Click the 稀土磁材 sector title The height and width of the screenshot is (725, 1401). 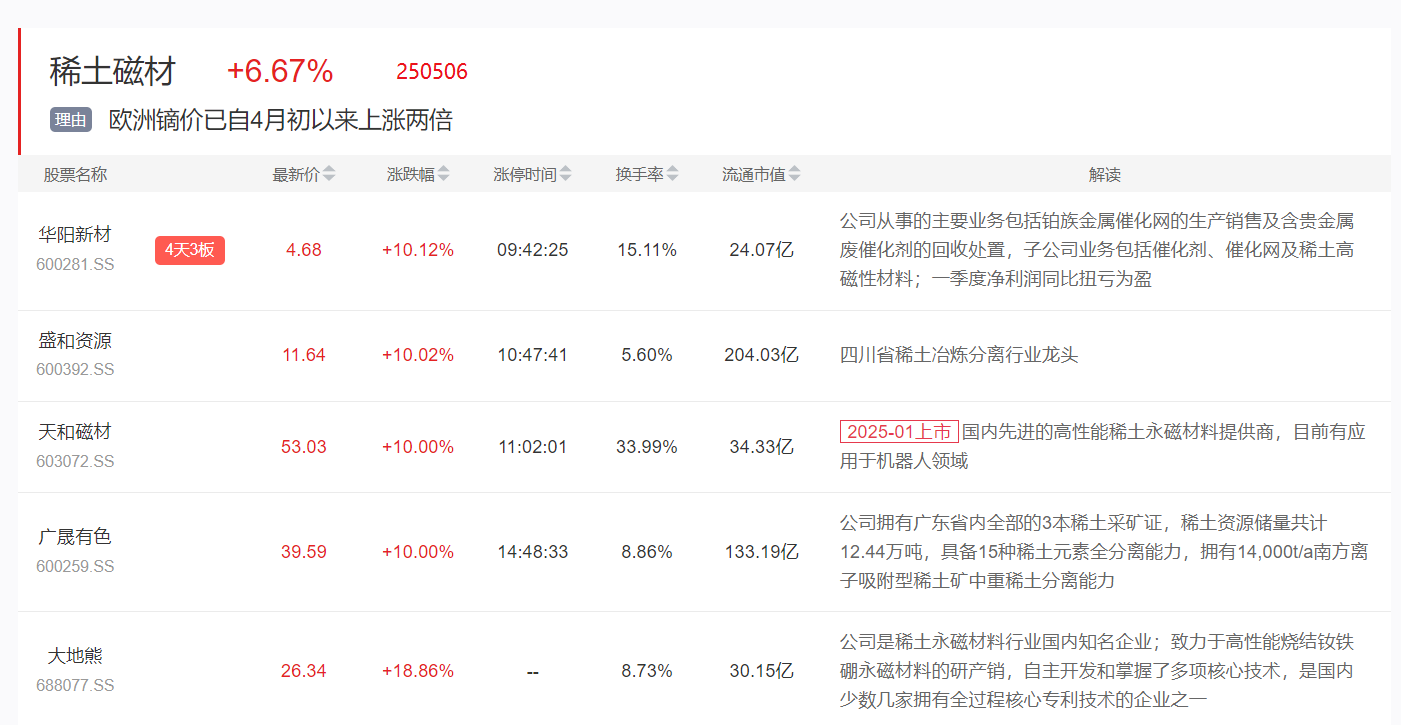(x=112, y=72)
